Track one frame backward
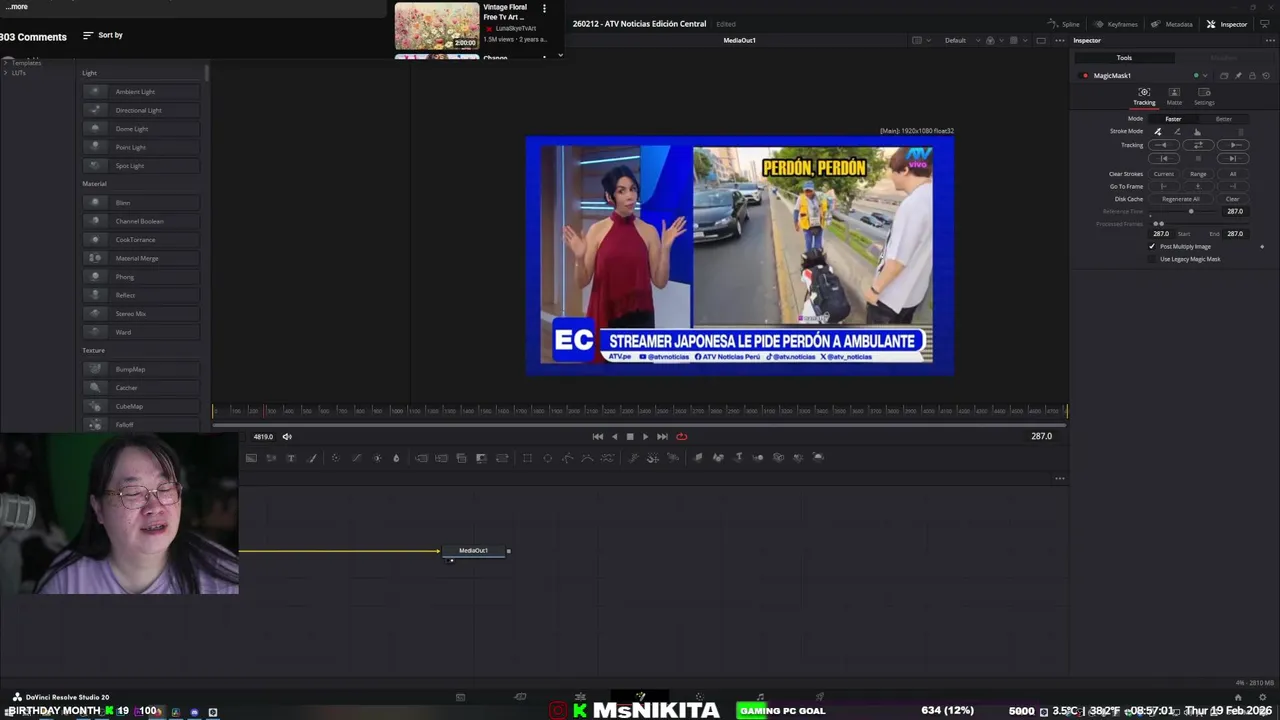The image size is (1280, 720). [1164, 159]
